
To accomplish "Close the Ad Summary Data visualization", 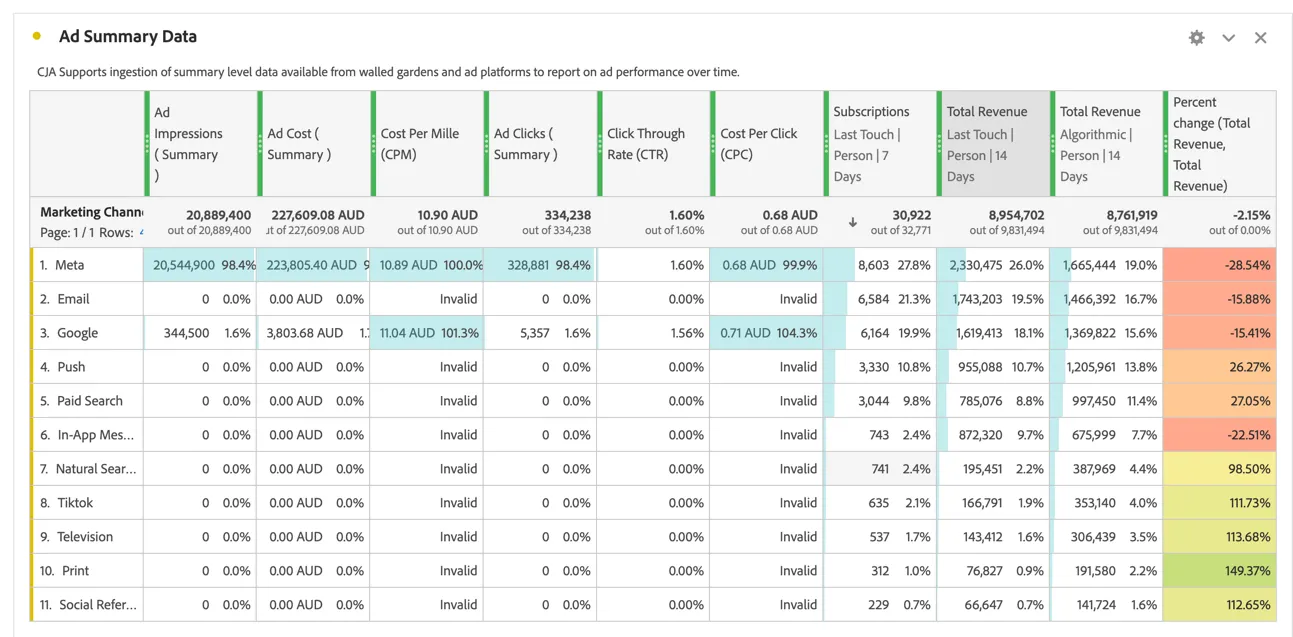I will coord(1260,38).
